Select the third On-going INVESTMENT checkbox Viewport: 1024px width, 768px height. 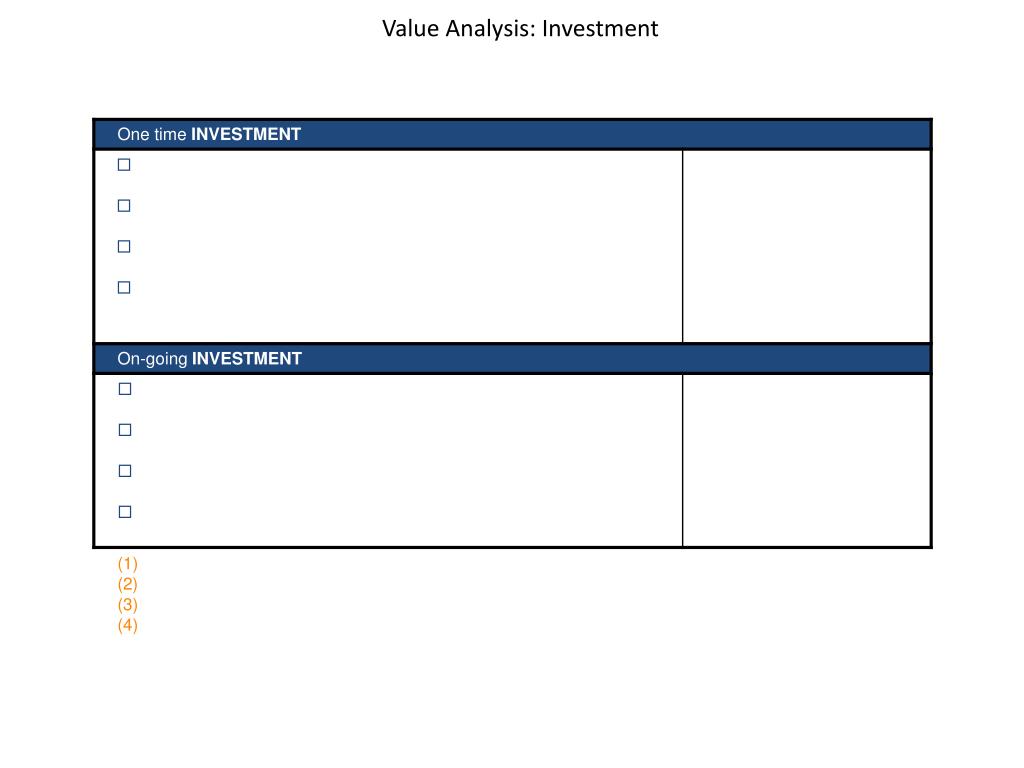click(125, 471)
